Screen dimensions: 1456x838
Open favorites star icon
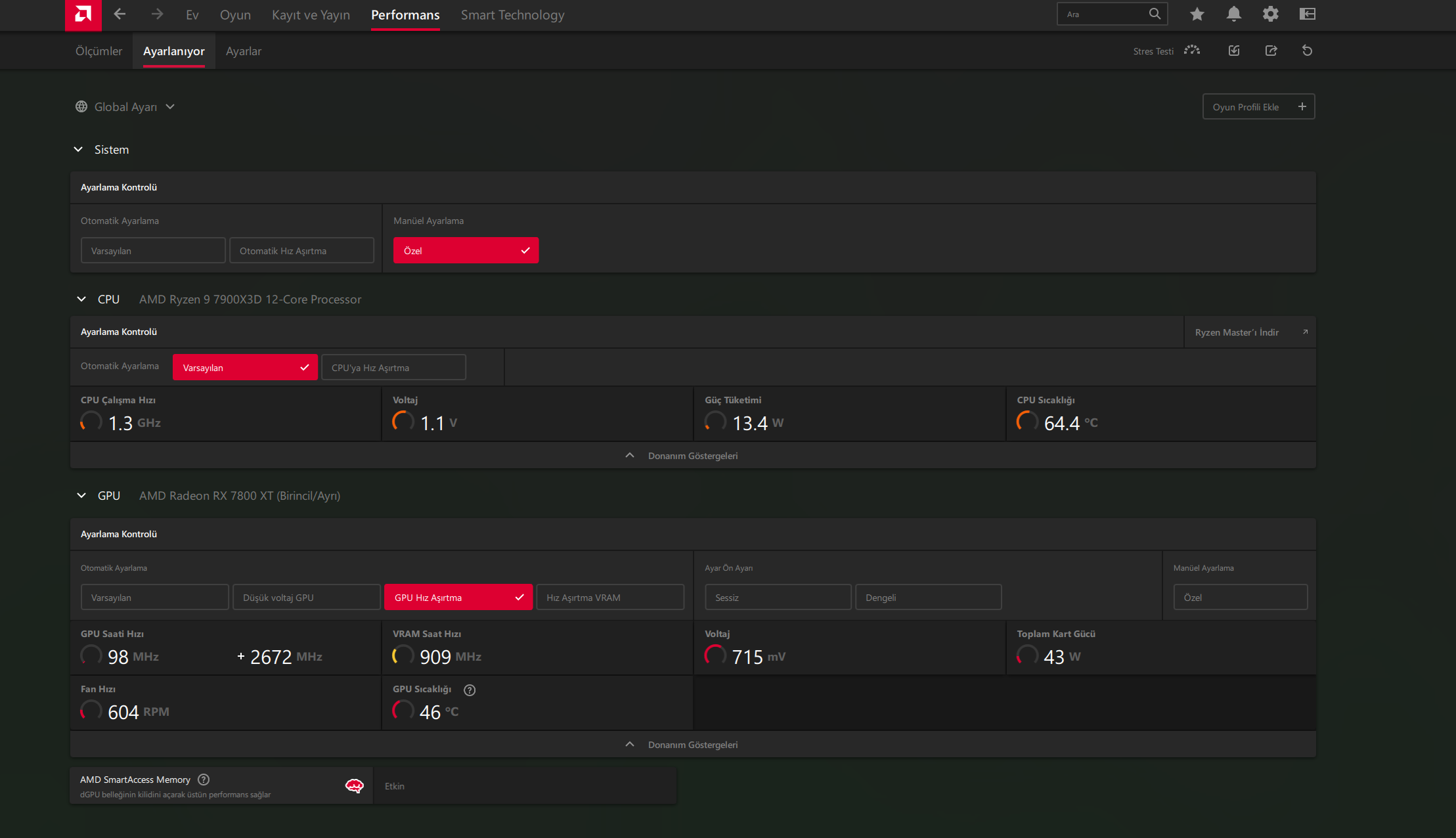tap(1197, 14)
